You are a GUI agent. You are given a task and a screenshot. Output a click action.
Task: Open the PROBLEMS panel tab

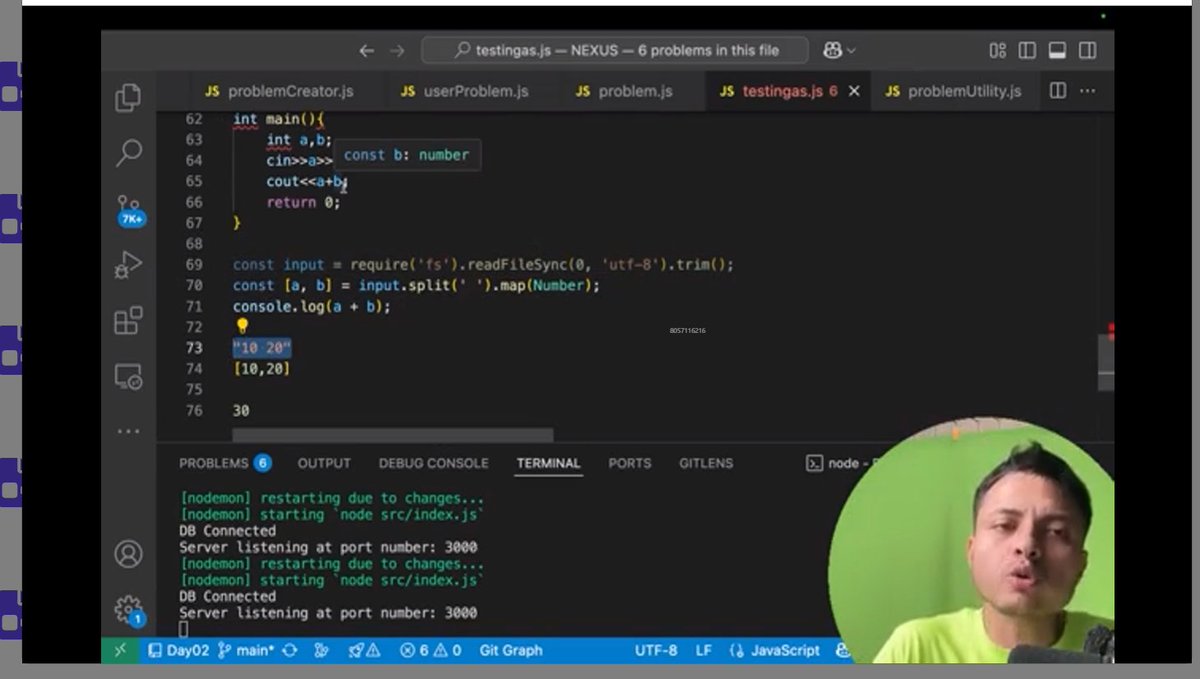pos(225,463)
